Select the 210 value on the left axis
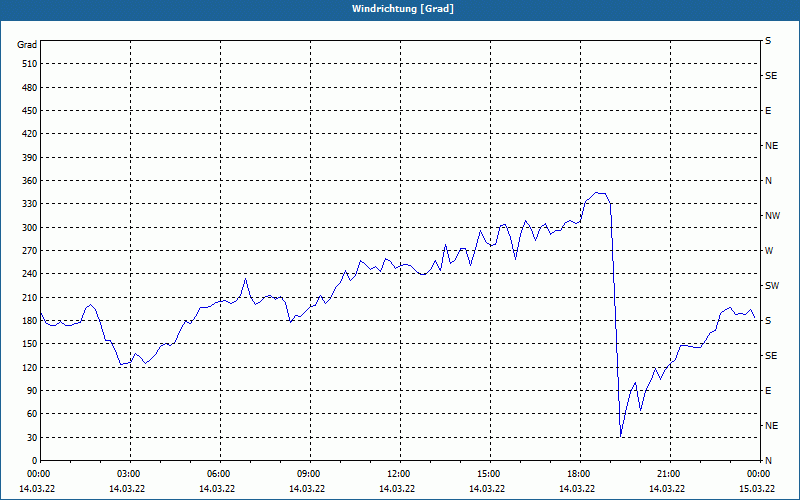This screenshot has width=800, height=500. pos(30,297)
